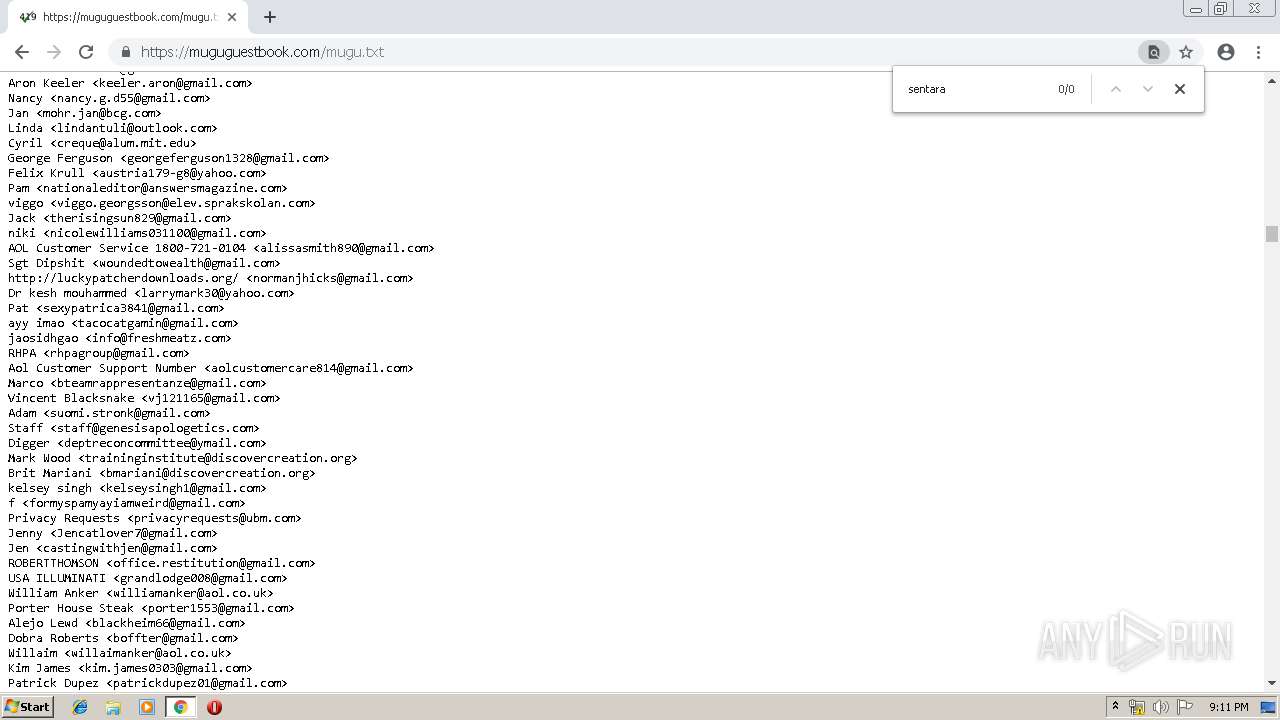1280x720 pixels.
Task: Go forward to next page
Action: pos(54,52)
